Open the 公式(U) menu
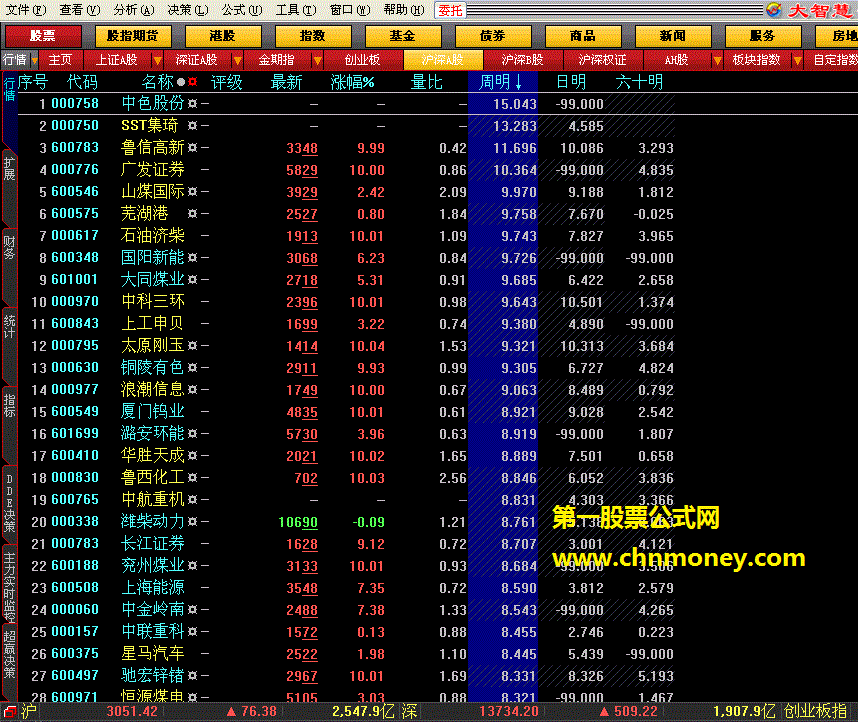 (242, 10)
